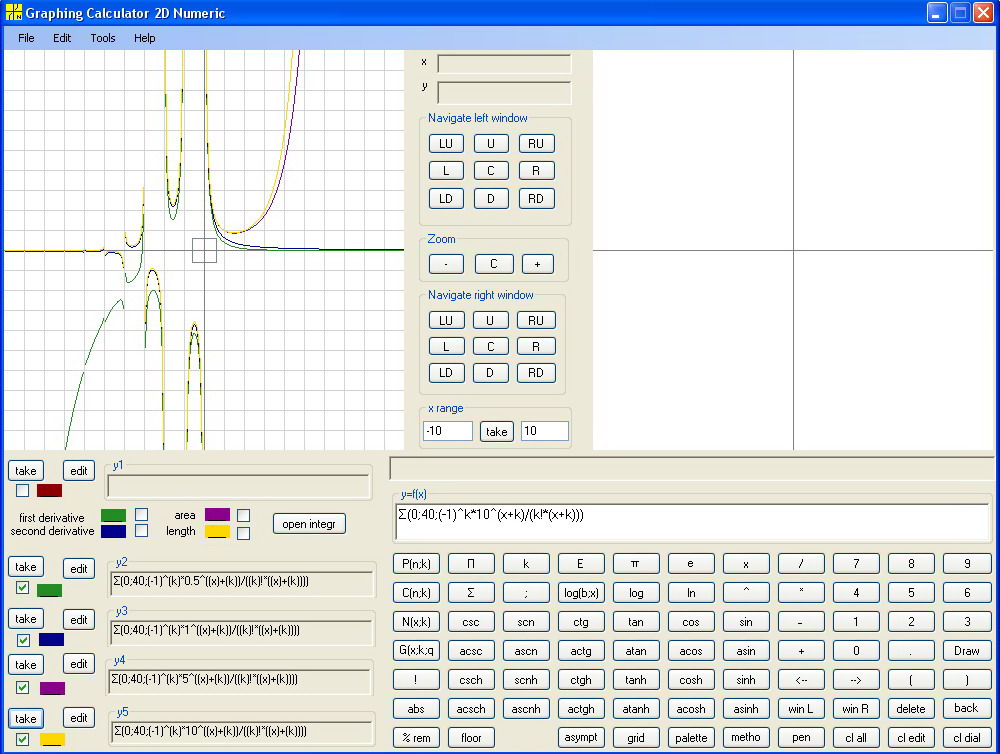This screenshot has height=754, width=1000.
Task: Uncheck the y4 graph checkbox
Action: click(x=23, y=688)
